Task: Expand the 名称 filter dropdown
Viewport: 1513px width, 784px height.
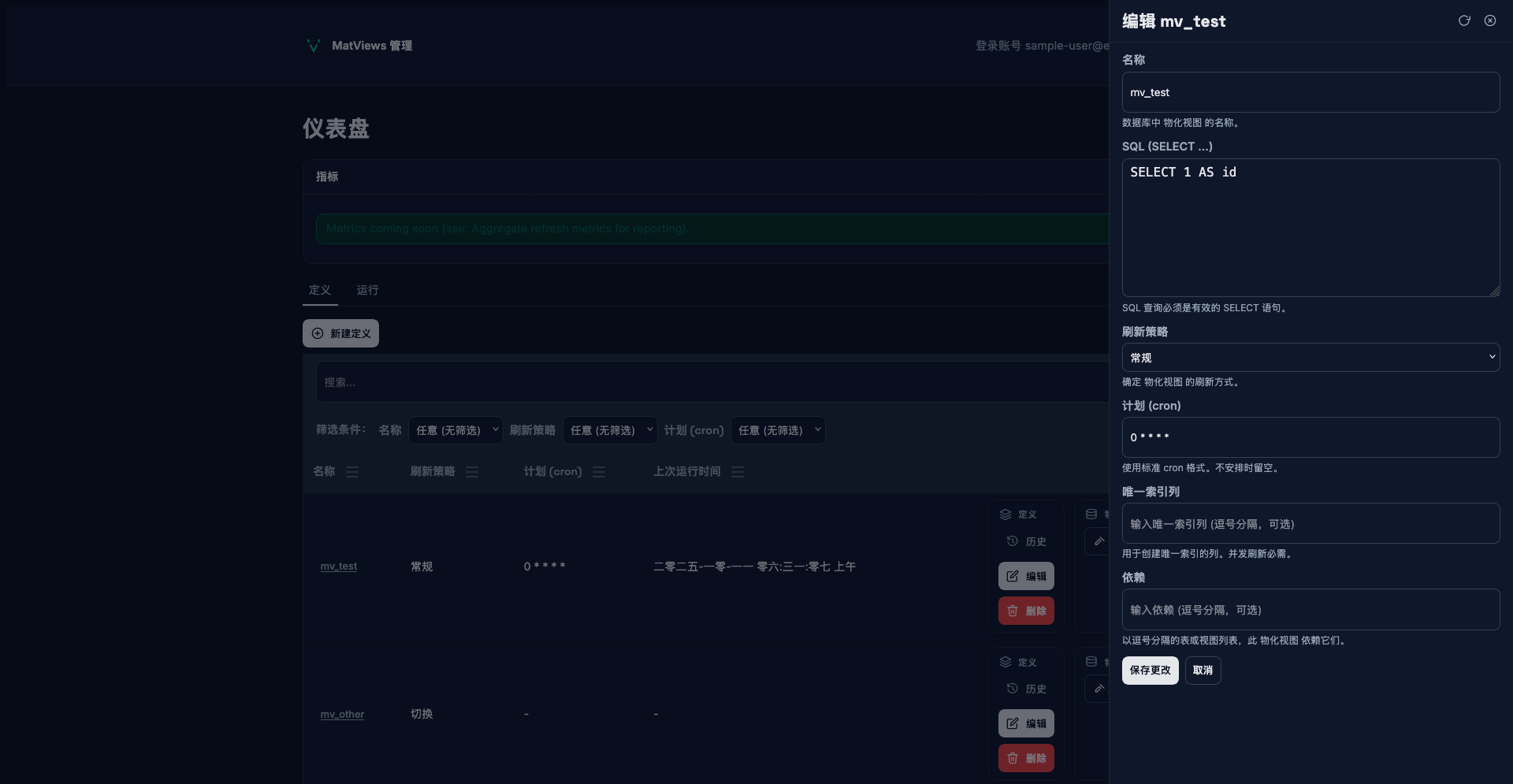Action: pos(455,430)
